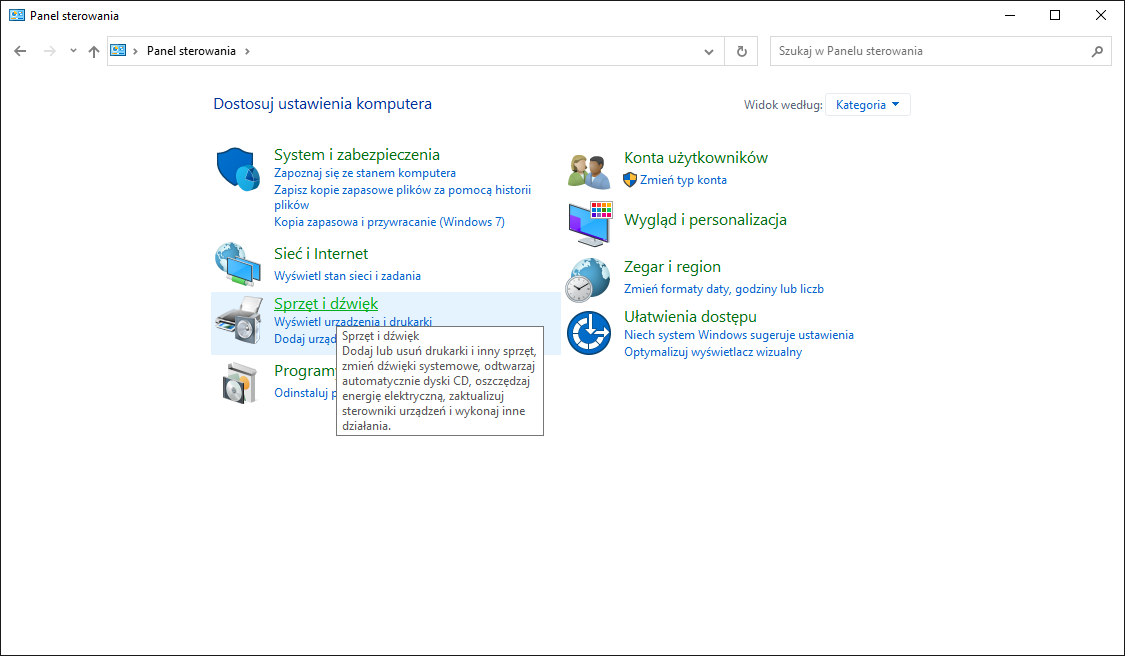
Task: Open Zapisz kopie zapasowe plików link
Action: 403,197
